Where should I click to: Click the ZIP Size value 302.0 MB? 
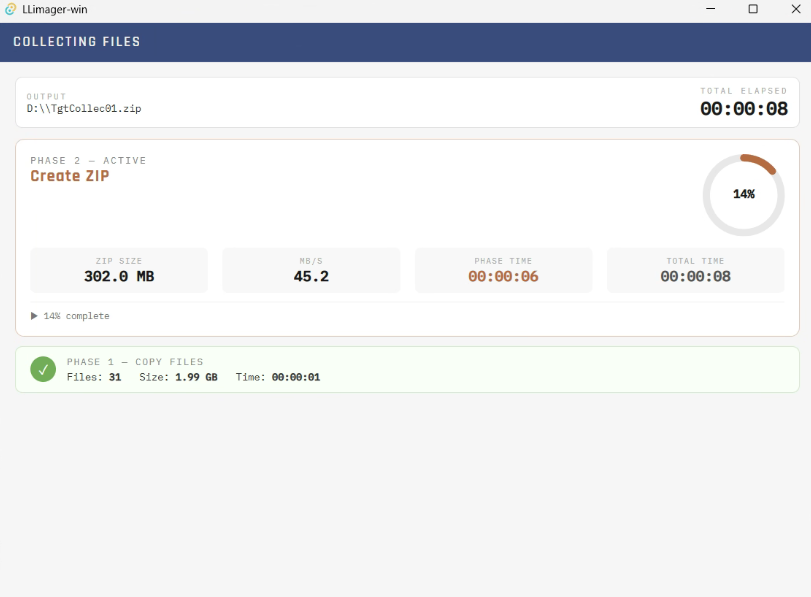click(x=119, y=276)
